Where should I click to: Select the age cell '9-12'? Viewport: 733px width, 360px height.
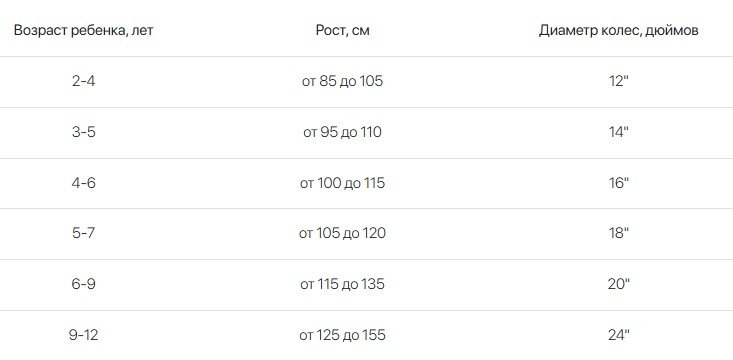click(x=84, y=335)
